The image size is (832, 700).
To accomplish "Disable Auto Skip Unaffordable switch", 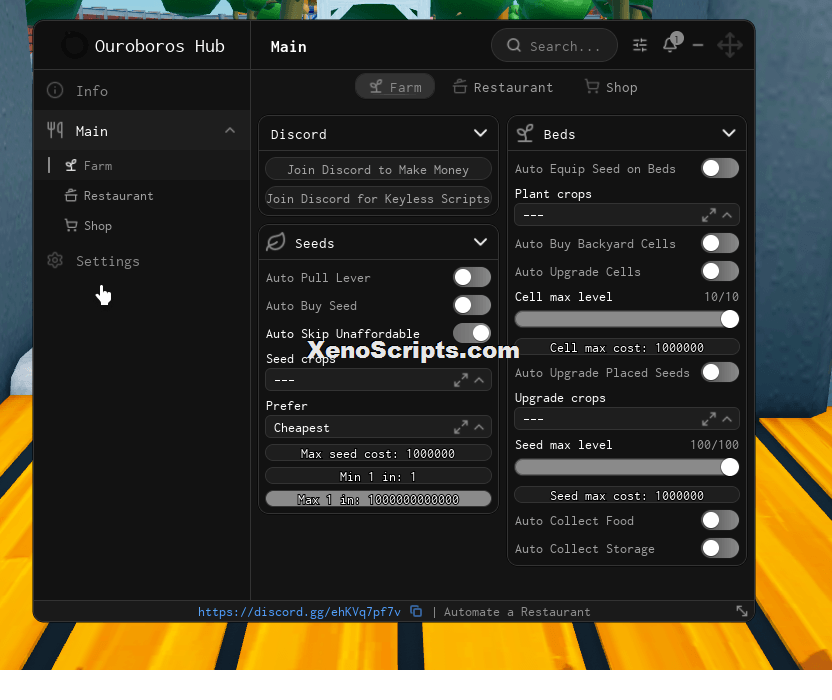I will tap(472, 333).
